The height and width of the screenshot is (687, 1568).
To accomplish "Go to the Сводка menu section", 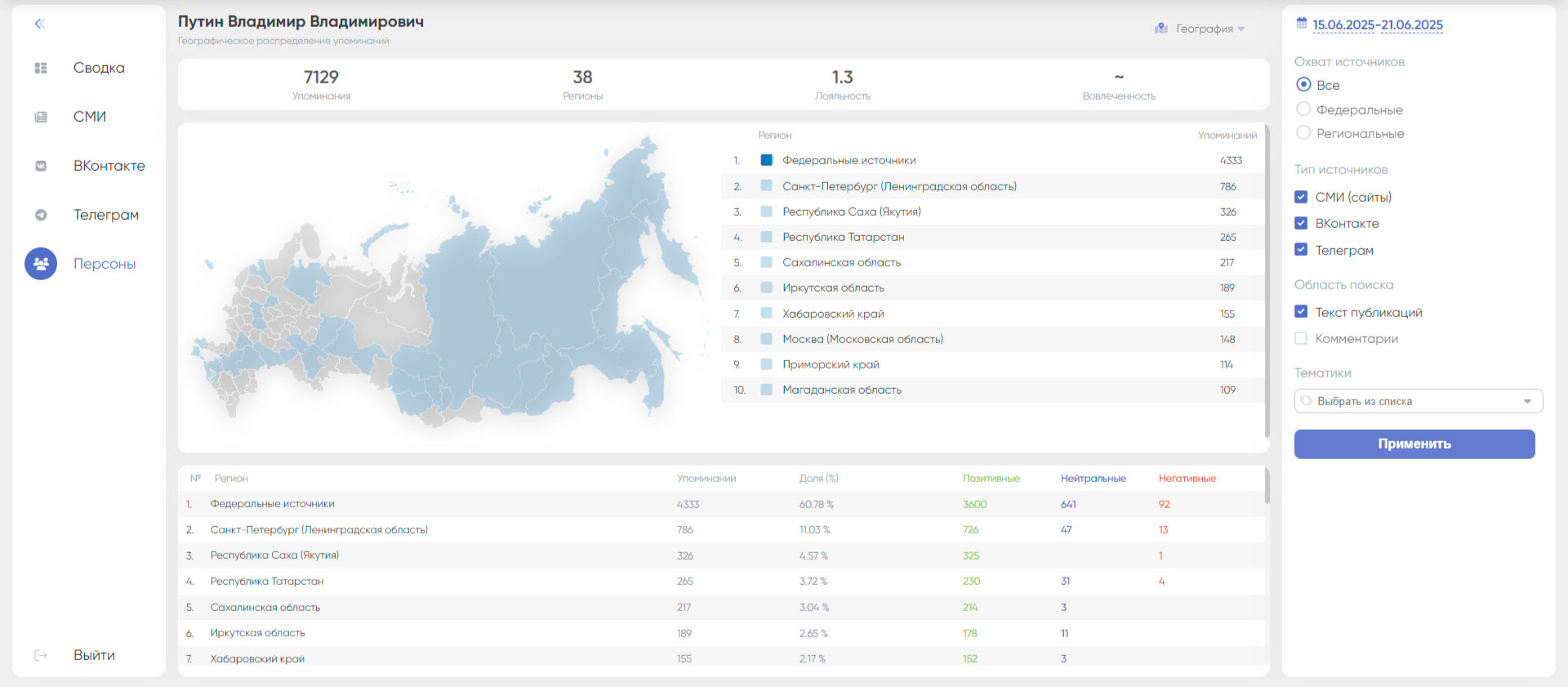I will (99, 68).
